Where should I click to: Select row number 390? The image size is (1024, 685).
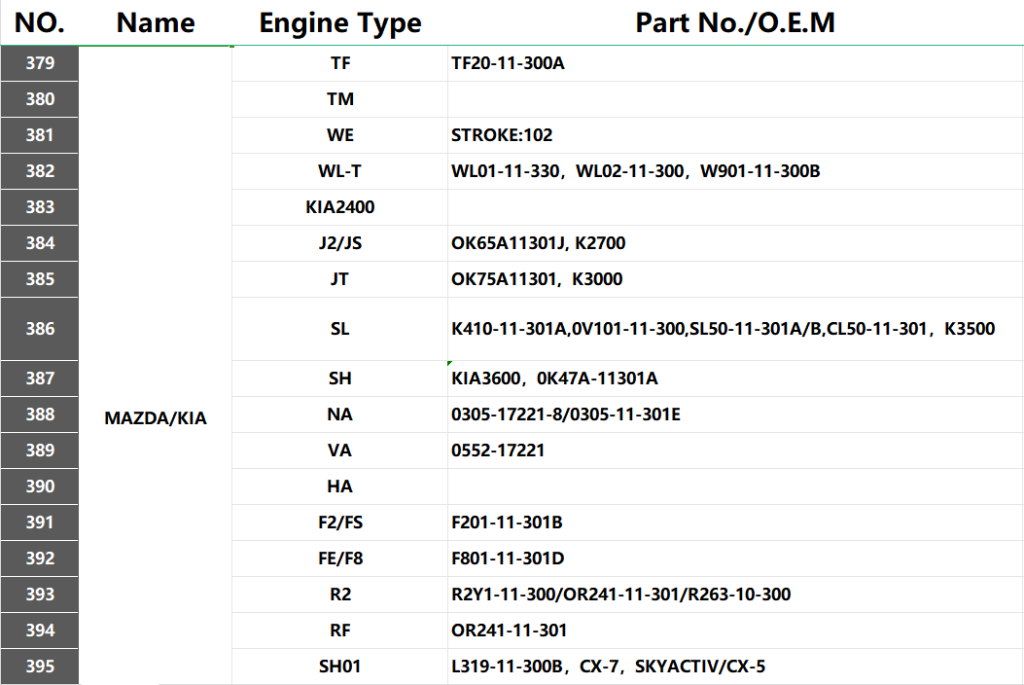click(39, 486)
